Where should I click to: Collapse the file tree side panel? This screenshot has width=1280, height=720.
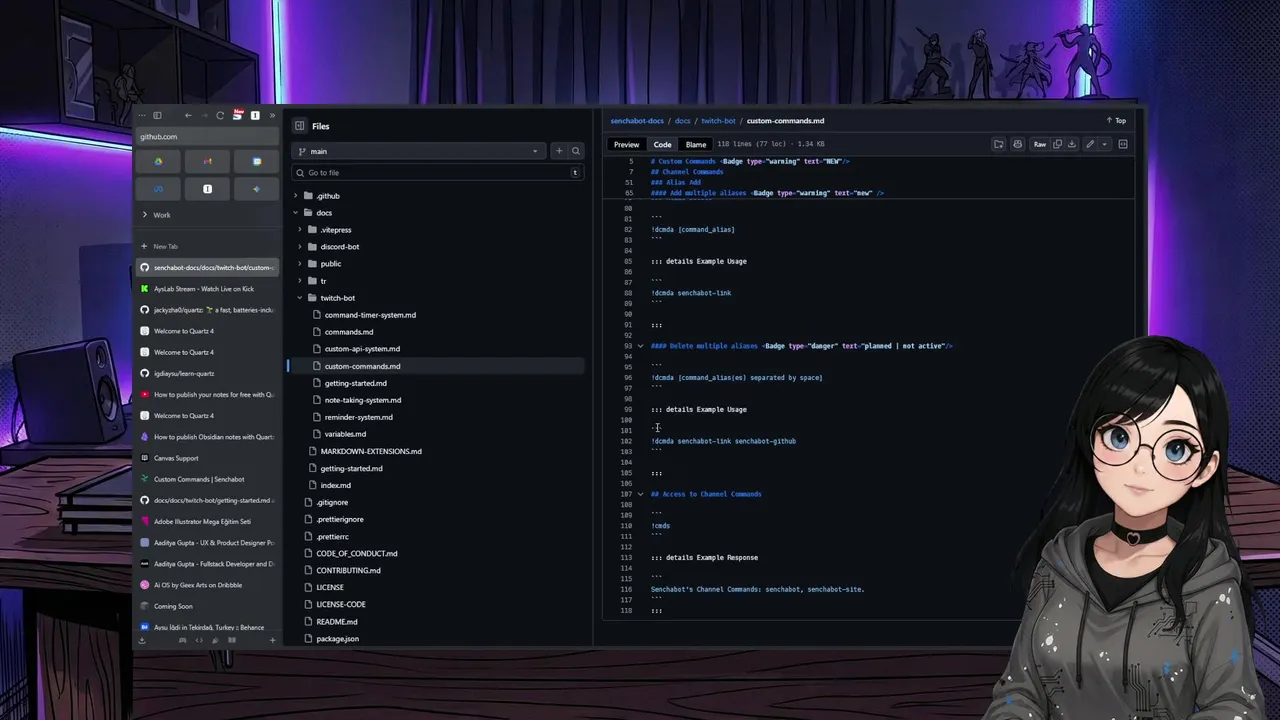pyautogui.click(x=299, y=126)
